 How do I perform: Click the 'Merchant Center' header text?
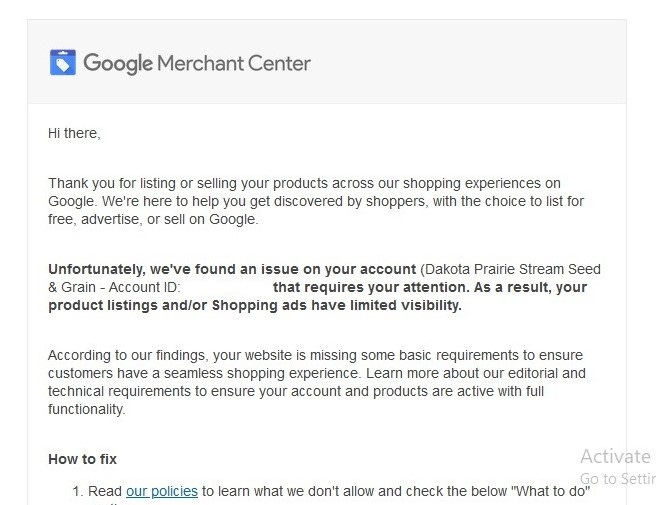click(x=234, y=63)
